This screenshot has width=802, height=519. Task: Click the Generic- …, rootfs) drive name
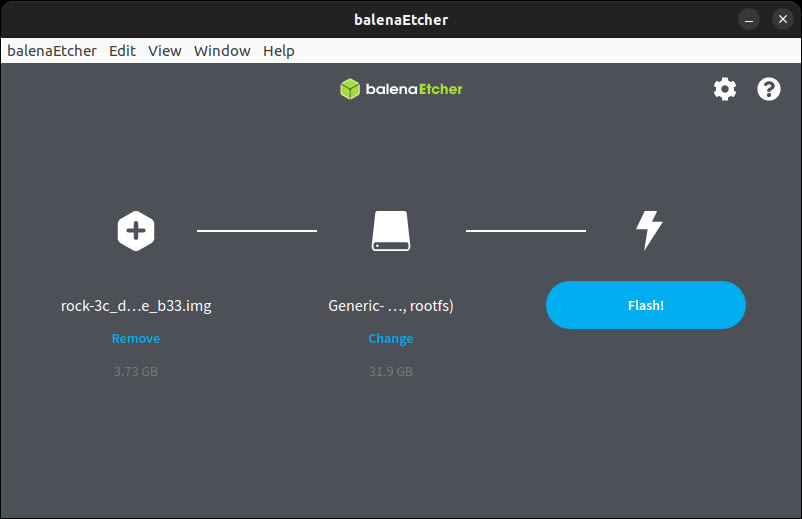(391, 306)
